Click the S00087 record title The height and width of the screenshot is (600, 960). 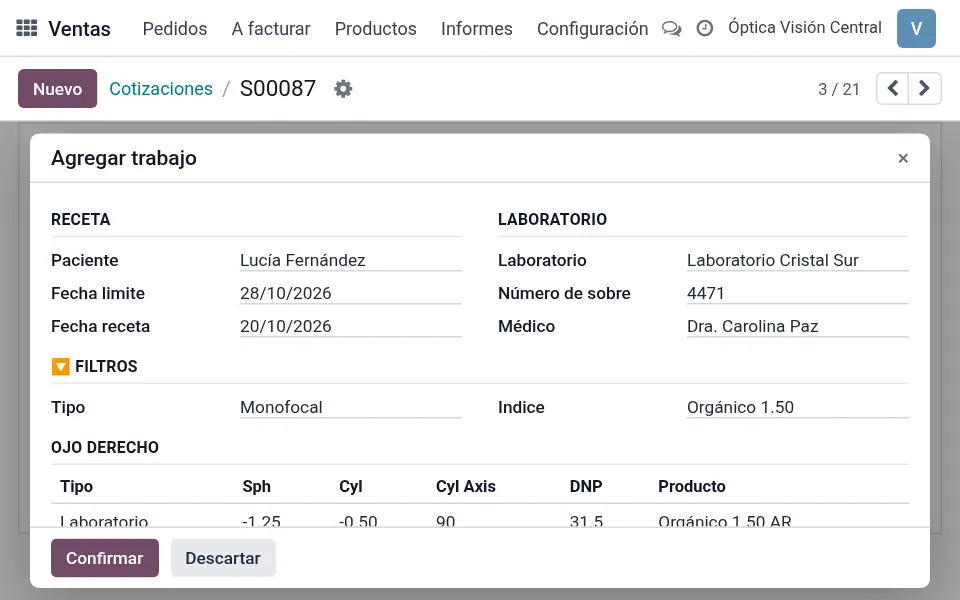[x=278, y=89]
